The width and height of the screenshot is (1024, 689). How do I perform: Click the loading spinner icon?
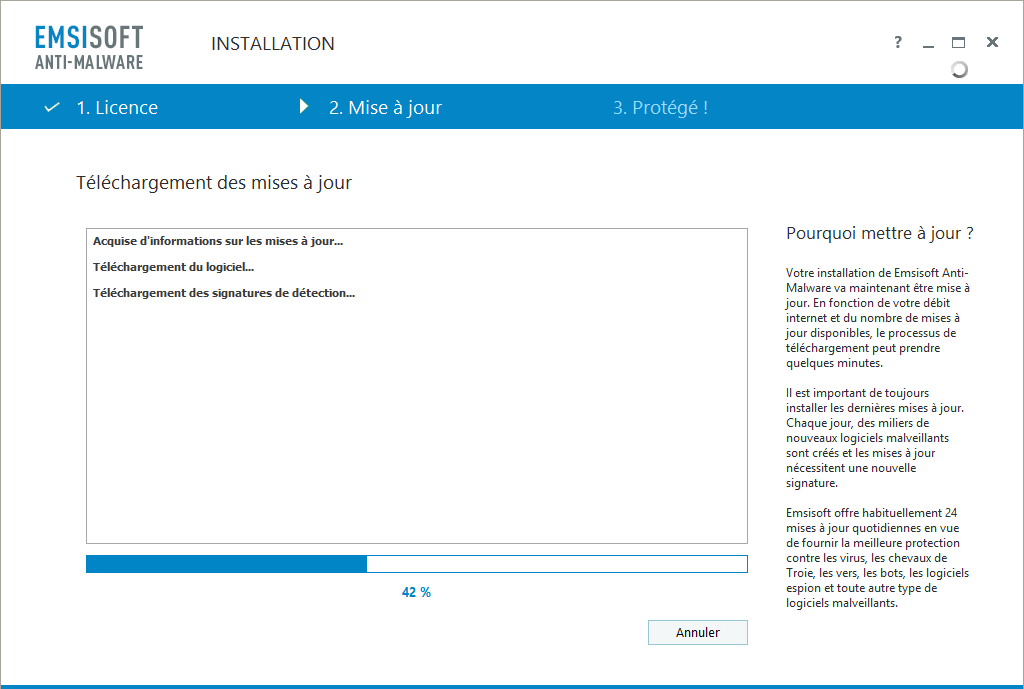pyautogui.click(x=959, y=69)
